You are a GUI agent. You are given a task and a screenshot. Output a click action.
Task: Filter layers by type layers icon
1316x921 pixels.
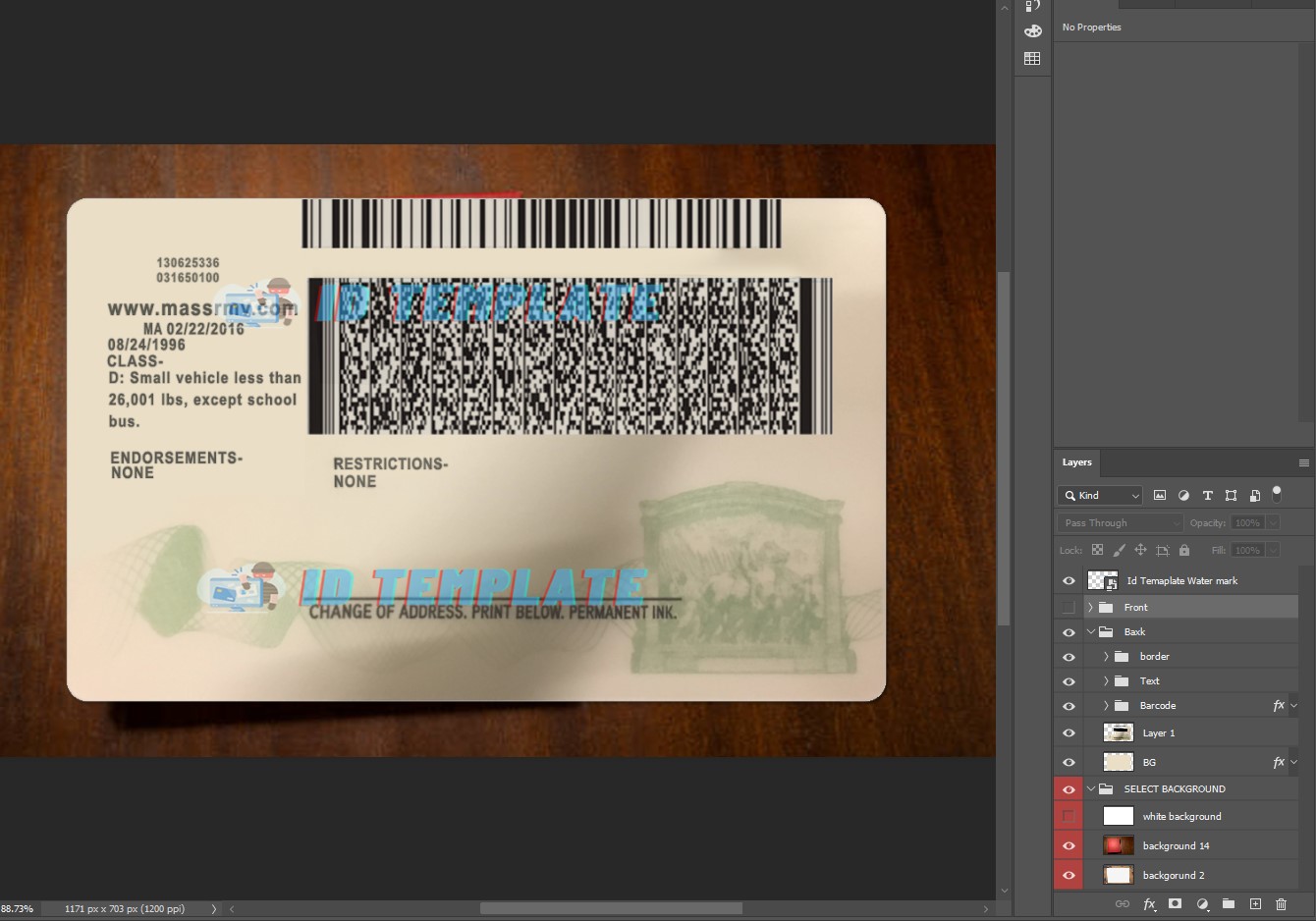tap(1207, 496)
